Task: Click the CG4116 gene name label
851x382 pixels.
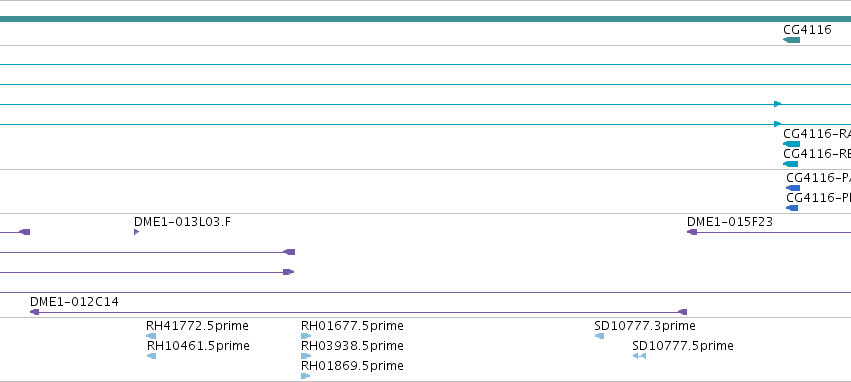Action: pos(807,29)
